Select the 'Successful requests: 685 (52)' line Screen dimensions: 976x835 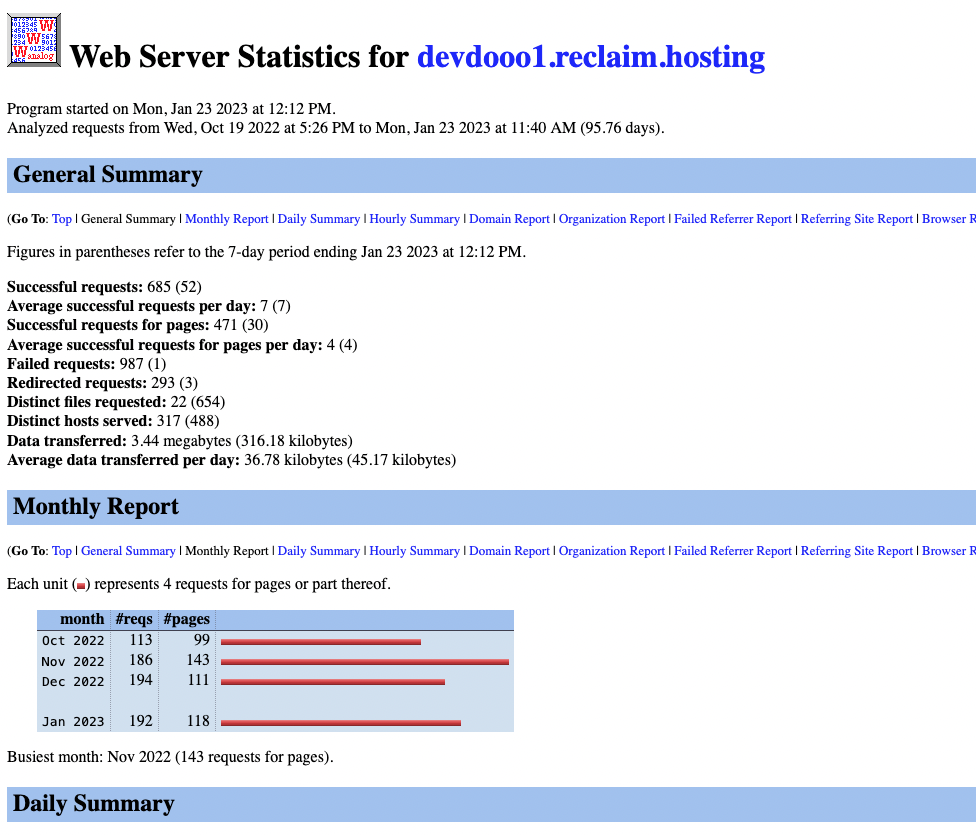point(105,287)
